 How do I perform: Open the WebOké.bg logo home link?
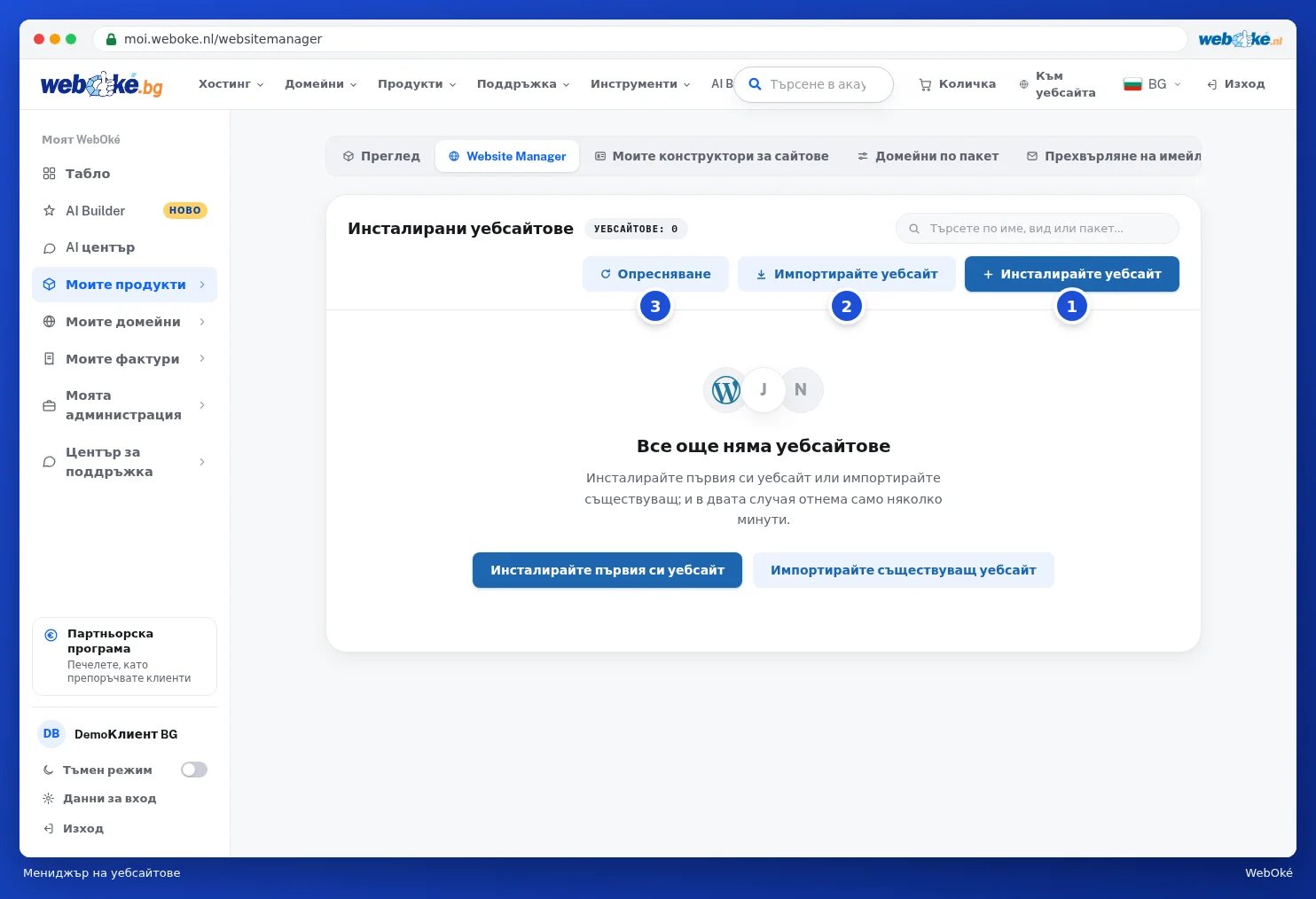(x=102, y=84)
